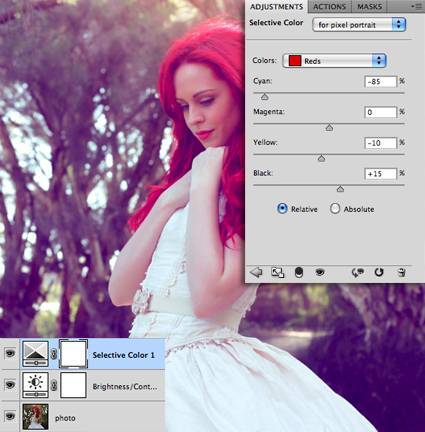Select Selective Color 1 adjustment icon thumbnail
This screenshot has width=425, height=432.
[x=35, y=354]
